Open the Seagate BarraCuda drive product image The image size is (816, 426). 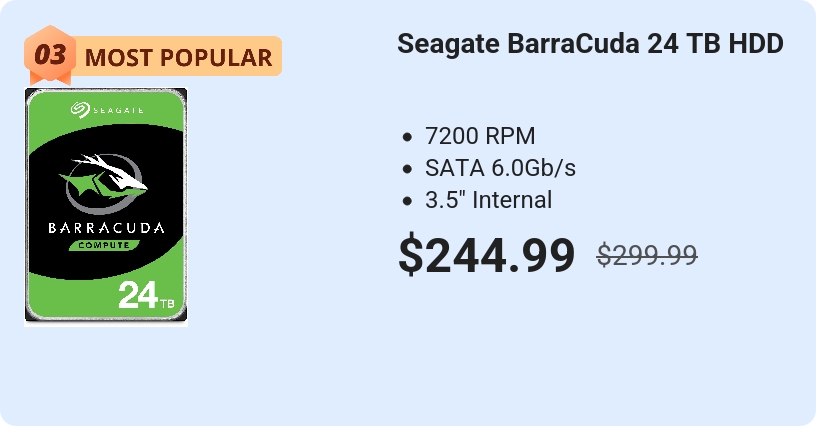[x=106, y=207]
